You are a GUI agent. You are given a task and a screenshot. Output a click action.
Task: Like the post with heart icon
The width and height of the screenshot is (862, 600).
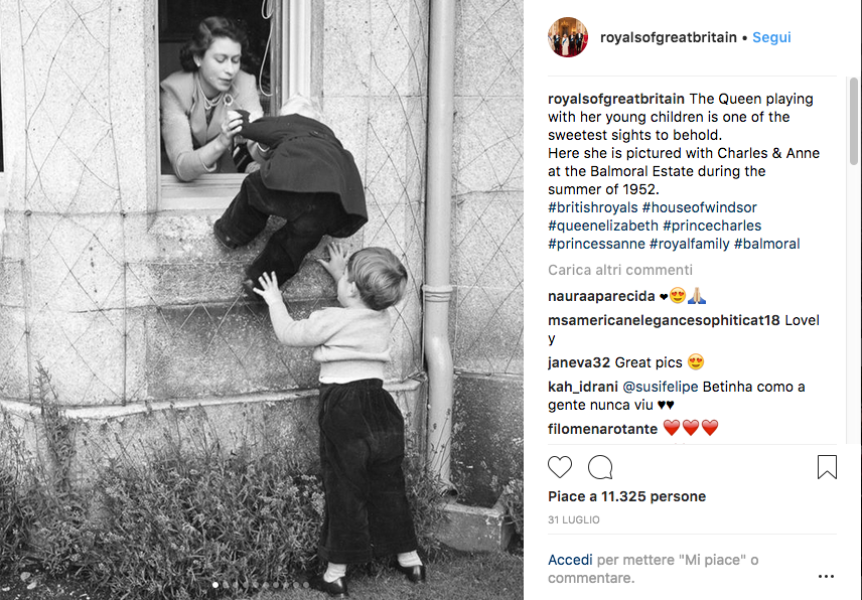560,467
